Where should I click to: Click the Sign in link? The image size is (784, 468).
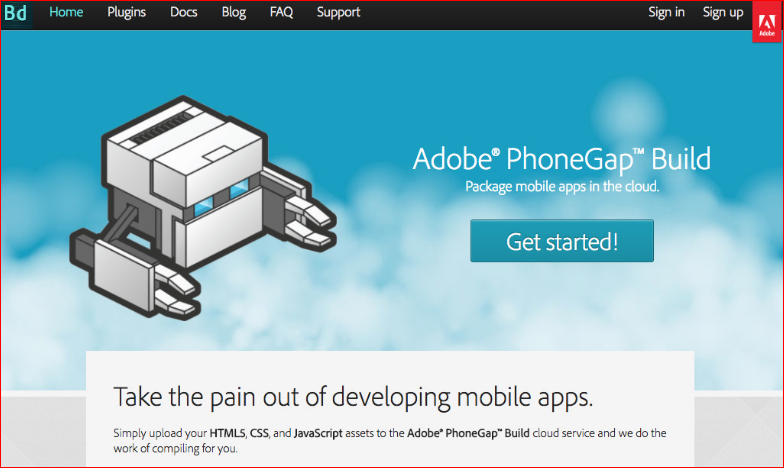(x=666, y=12)
